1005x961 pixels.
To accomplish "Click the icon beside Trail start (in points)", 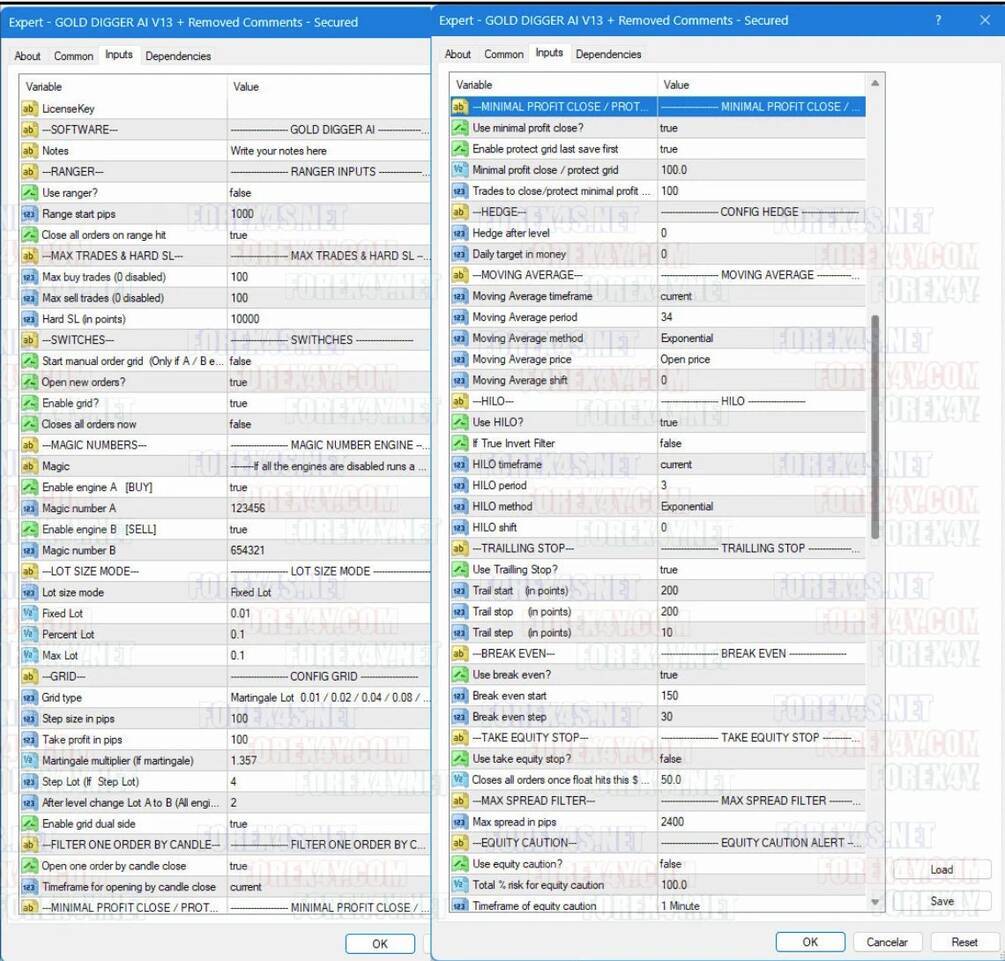I will (x=460, y=590).
